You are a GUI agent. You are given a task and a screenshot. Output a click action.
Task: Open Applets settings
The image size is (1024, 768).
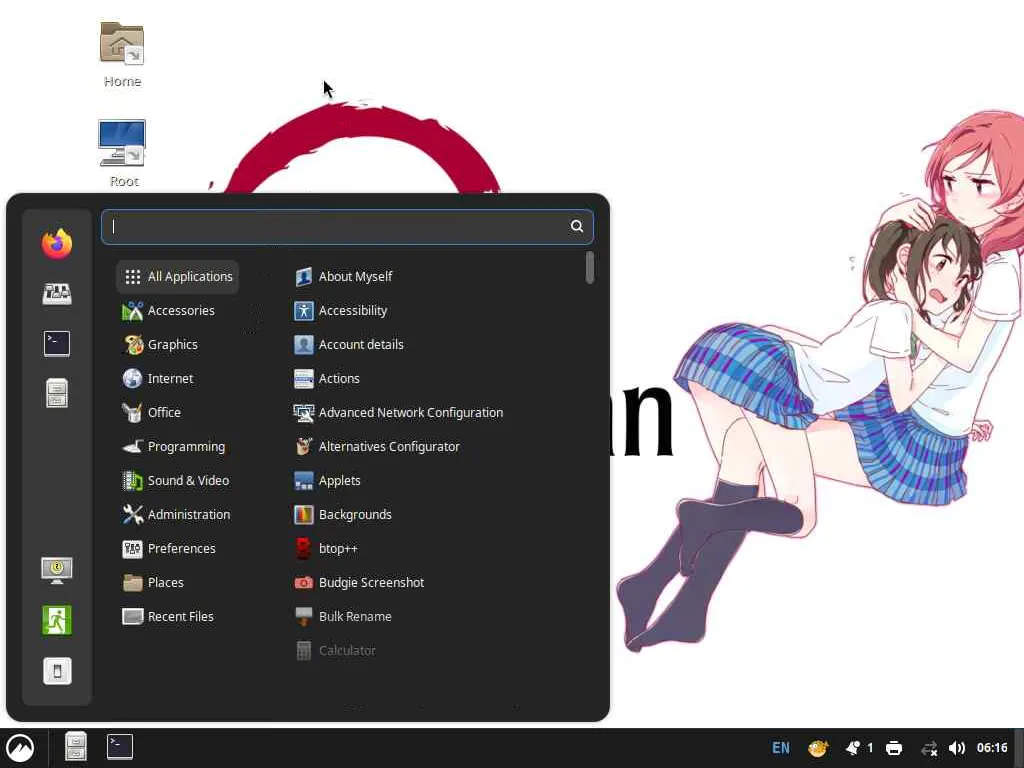(x=328, y=480)
